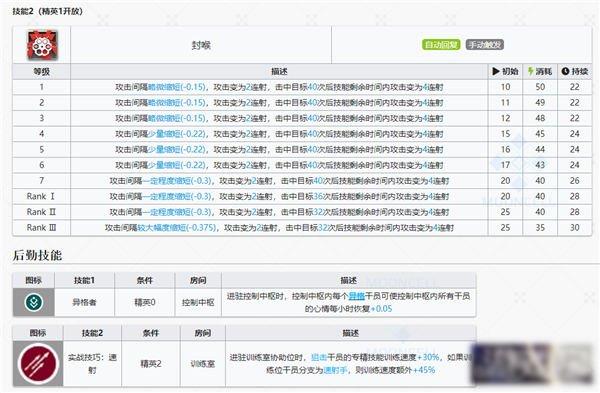Click 一定程度缩短(-0.3) in level 7 row
This screenshot has height=393, width=600.
pos(177,181)
